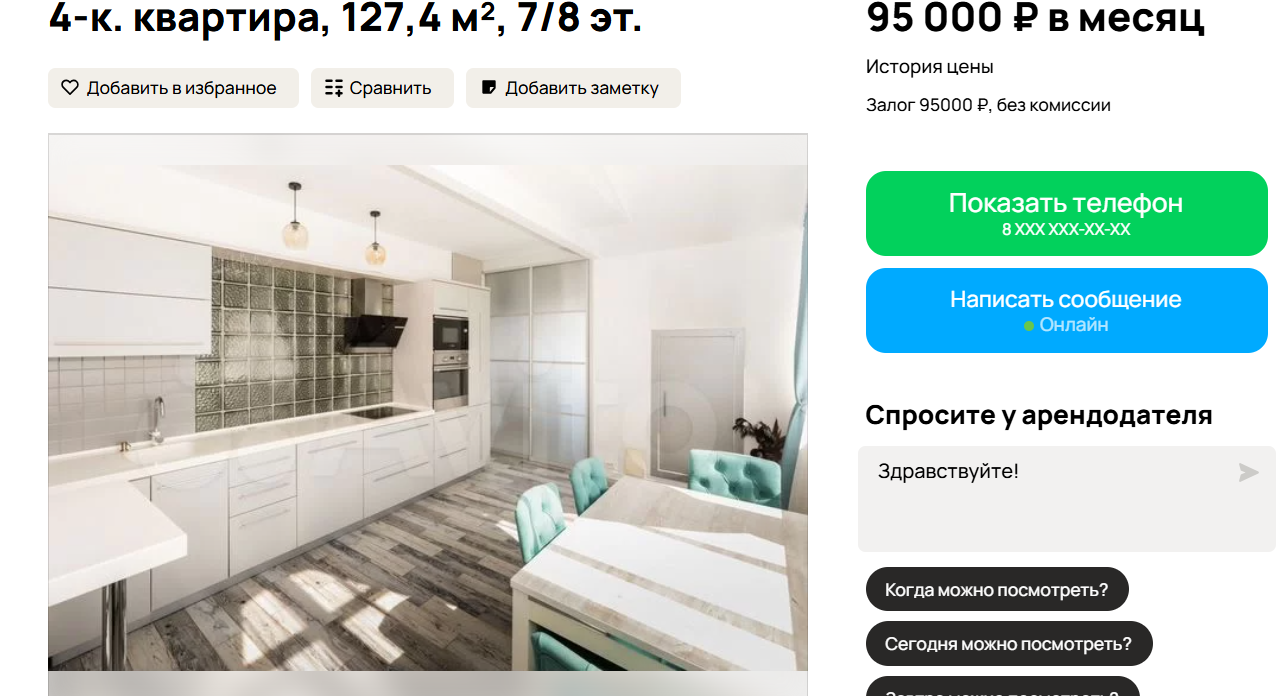Click the compare list icon
Screen dimensions: 1280x696
[x=334, y=88]
